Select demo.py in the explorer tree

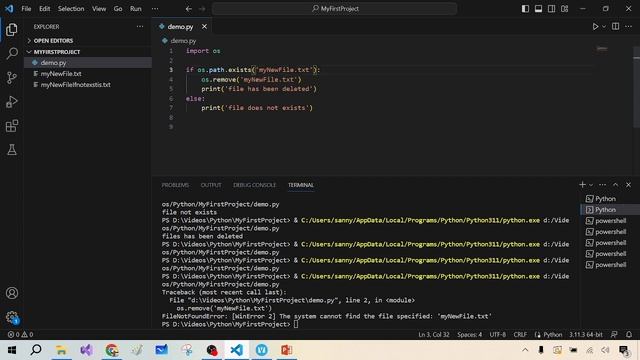point(88,62)
